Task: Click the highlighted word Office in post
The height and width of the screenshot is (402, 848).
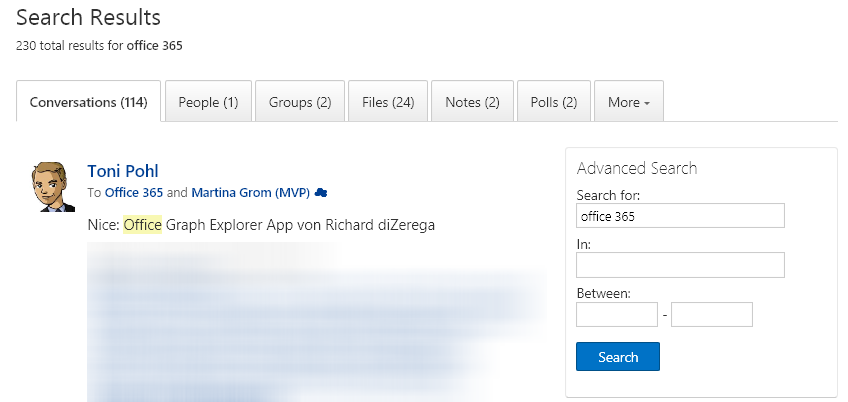Action: coord(143,225)
